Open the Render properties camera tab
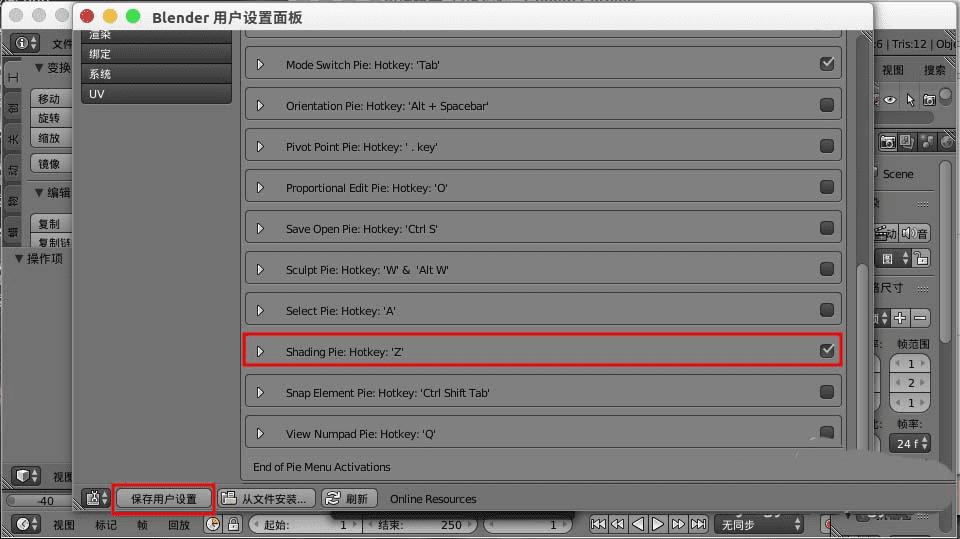Viewport: 960px width, 539px height. pos(887,142)
